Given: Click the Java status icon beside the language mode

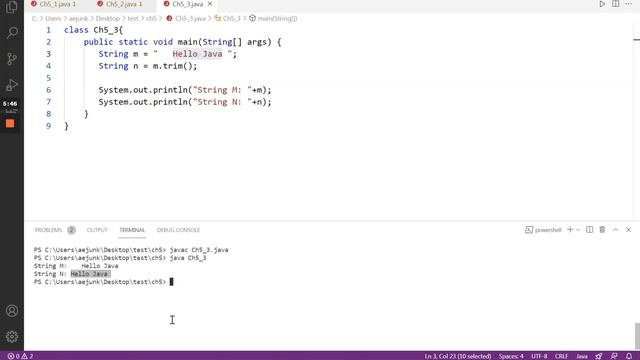Looking at the screenshot, I should 599,356.
